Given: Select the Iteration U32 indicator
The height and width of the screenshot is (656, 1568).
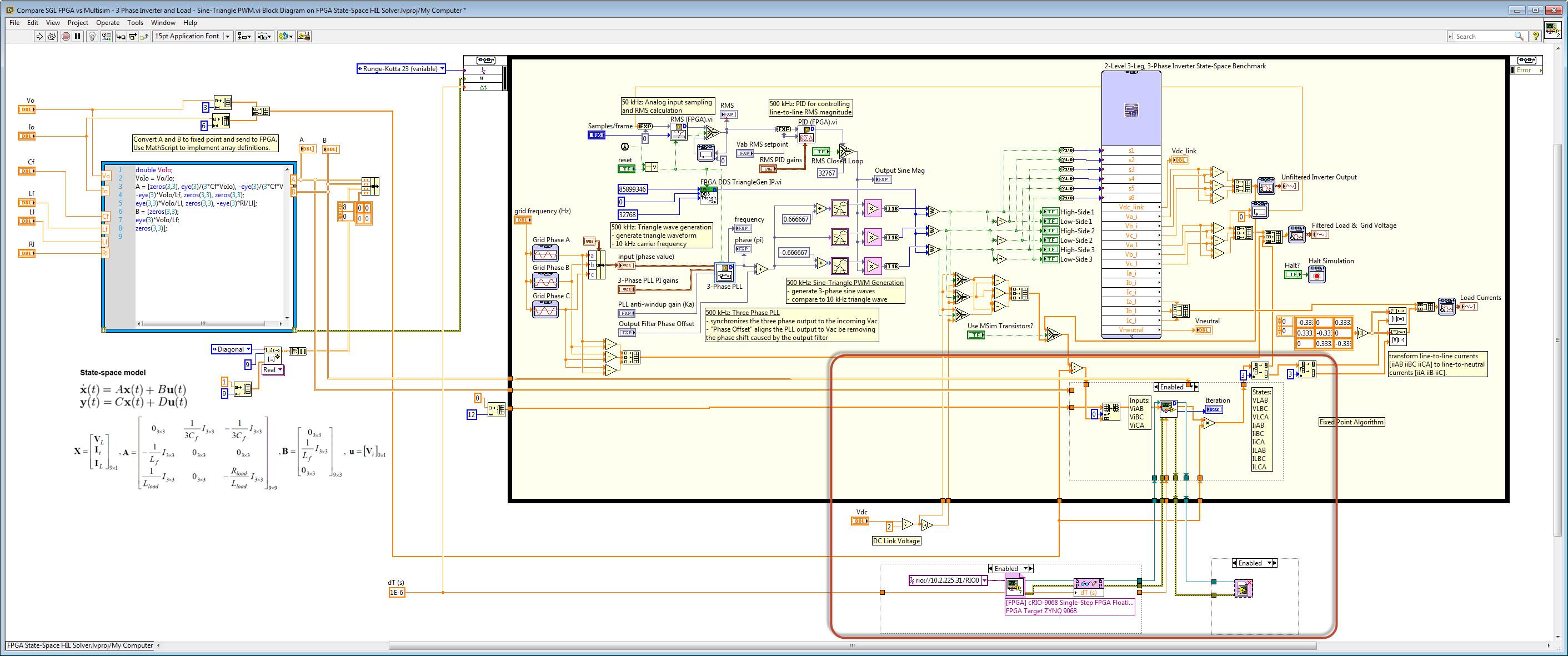Looking at the screenshot, I should tap(1213, 409).
